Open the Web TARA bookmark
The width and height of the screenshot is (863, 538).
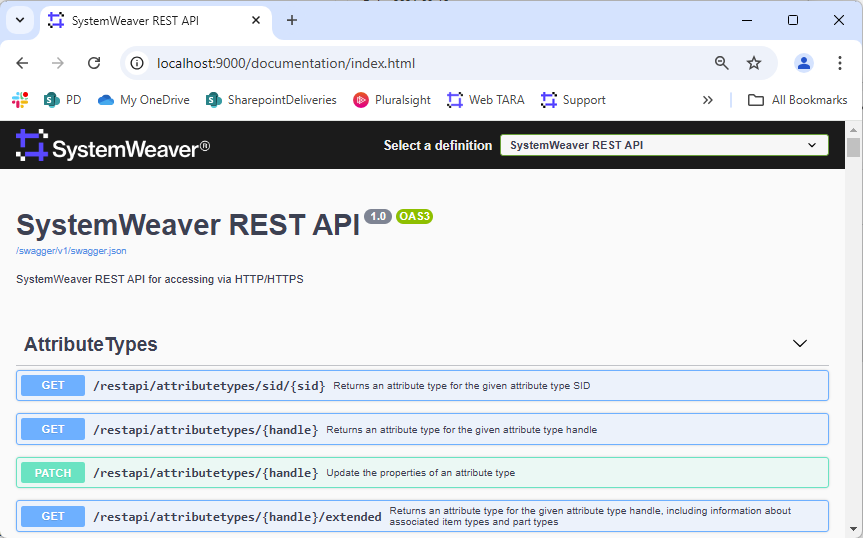click(485, 100)
